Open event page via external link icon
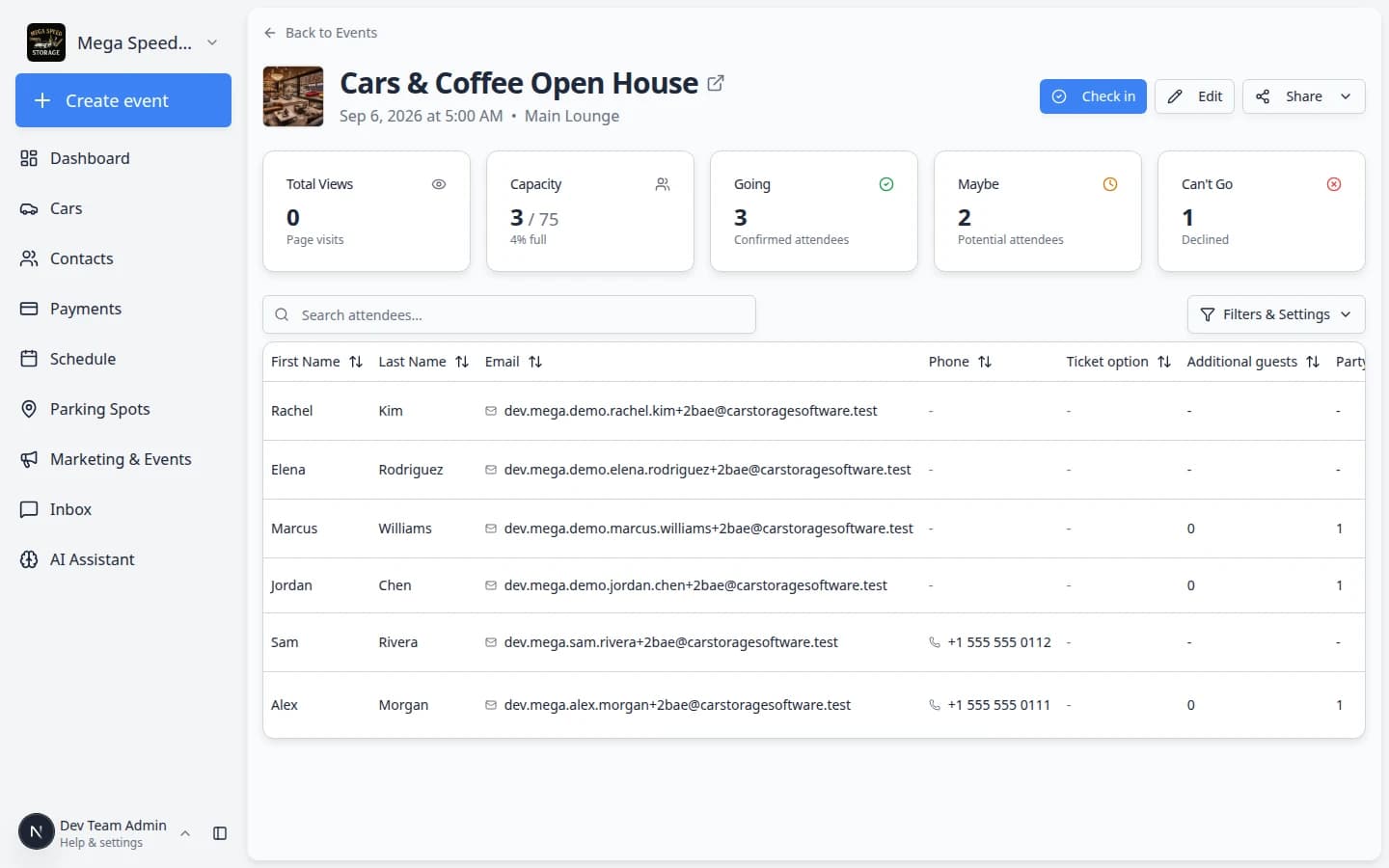The width and height of the screenshot is (1389, 868). click(716, 84)
